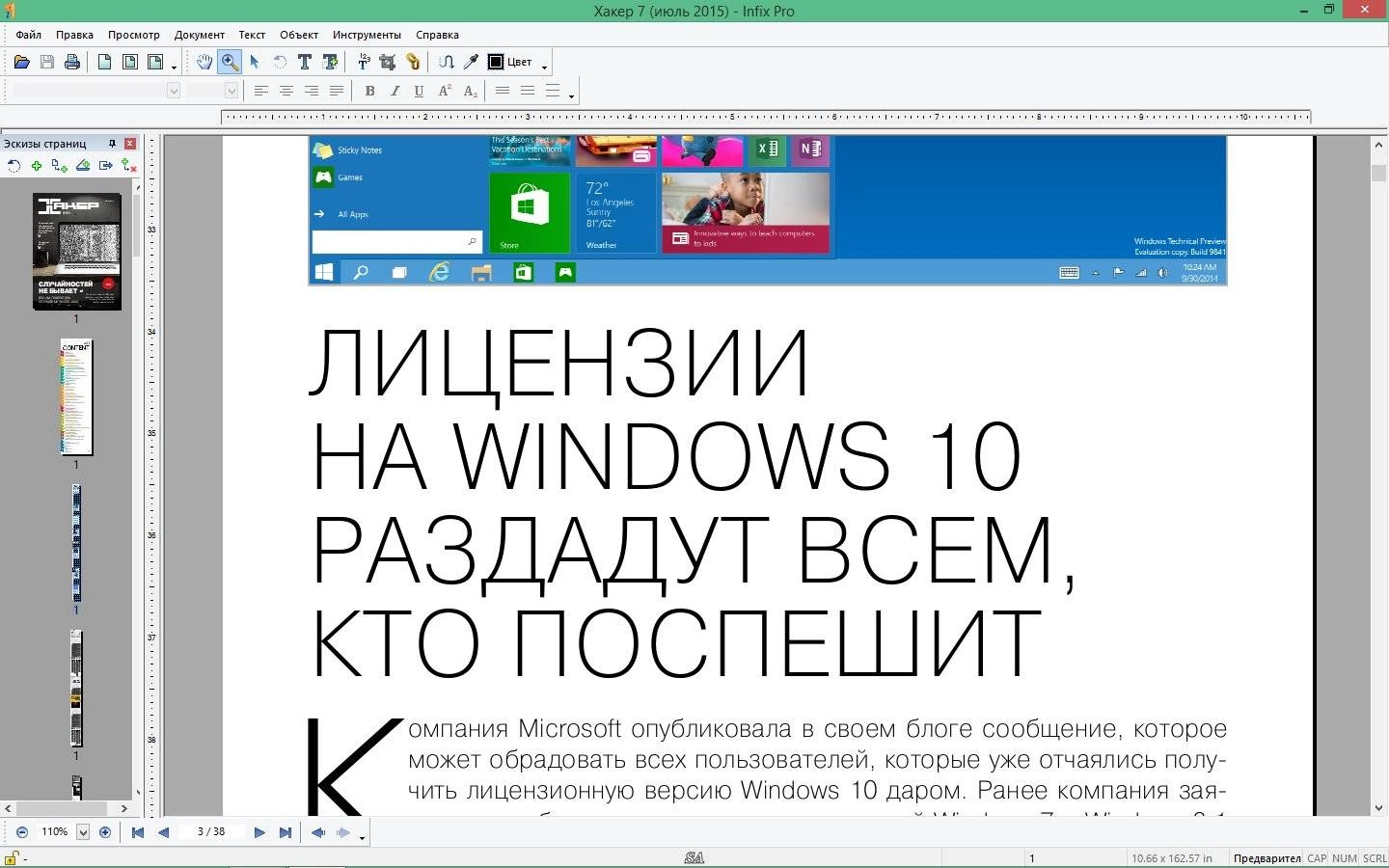The height and width of the screenshot is (868, 1389).
Task: Open the Правка menu
Action: coord(74,35)
